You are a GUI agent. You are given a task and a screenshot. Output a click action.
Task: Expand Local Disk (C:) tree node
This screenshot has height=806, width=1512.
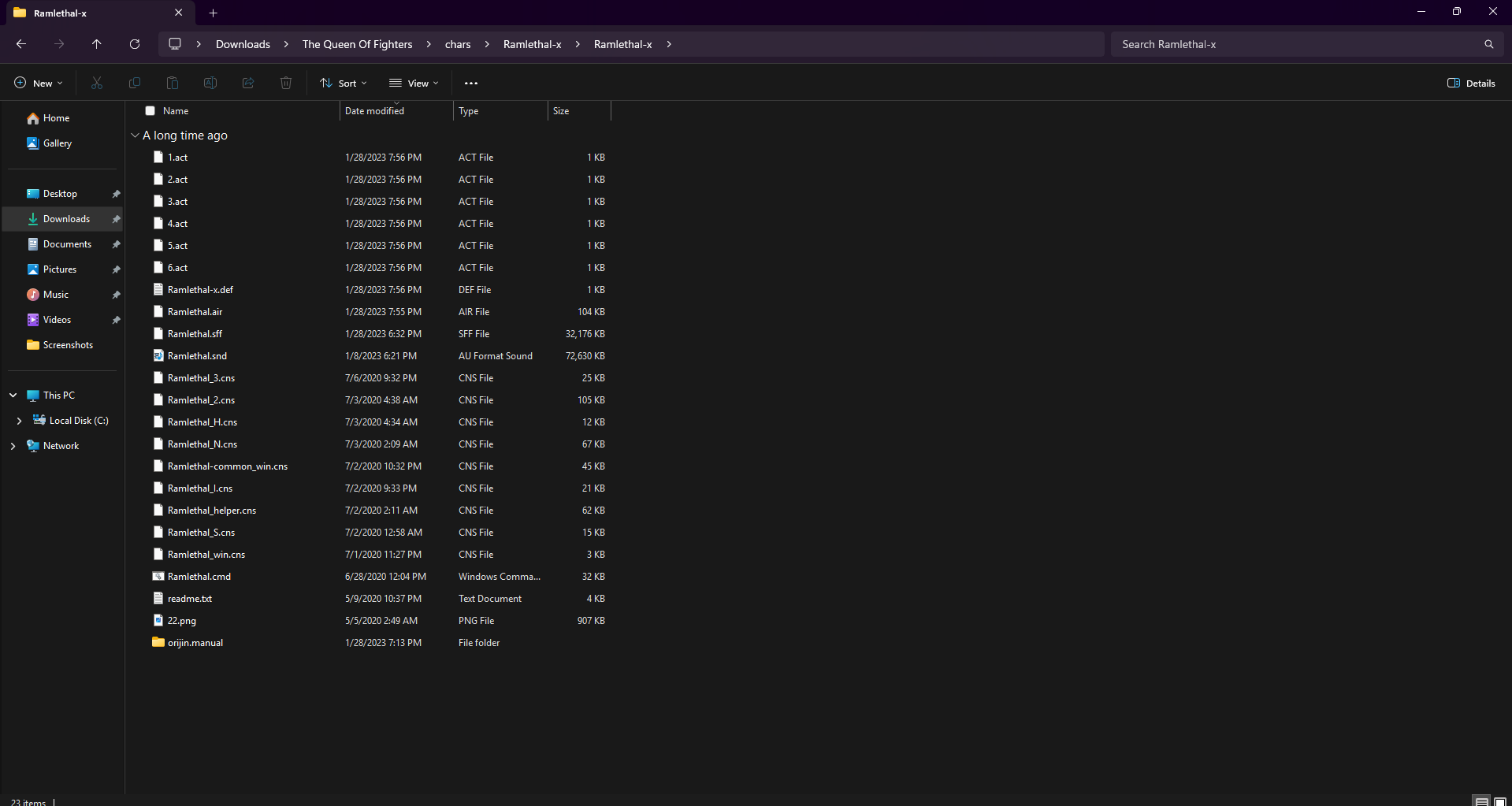click(x=19, y=421)
